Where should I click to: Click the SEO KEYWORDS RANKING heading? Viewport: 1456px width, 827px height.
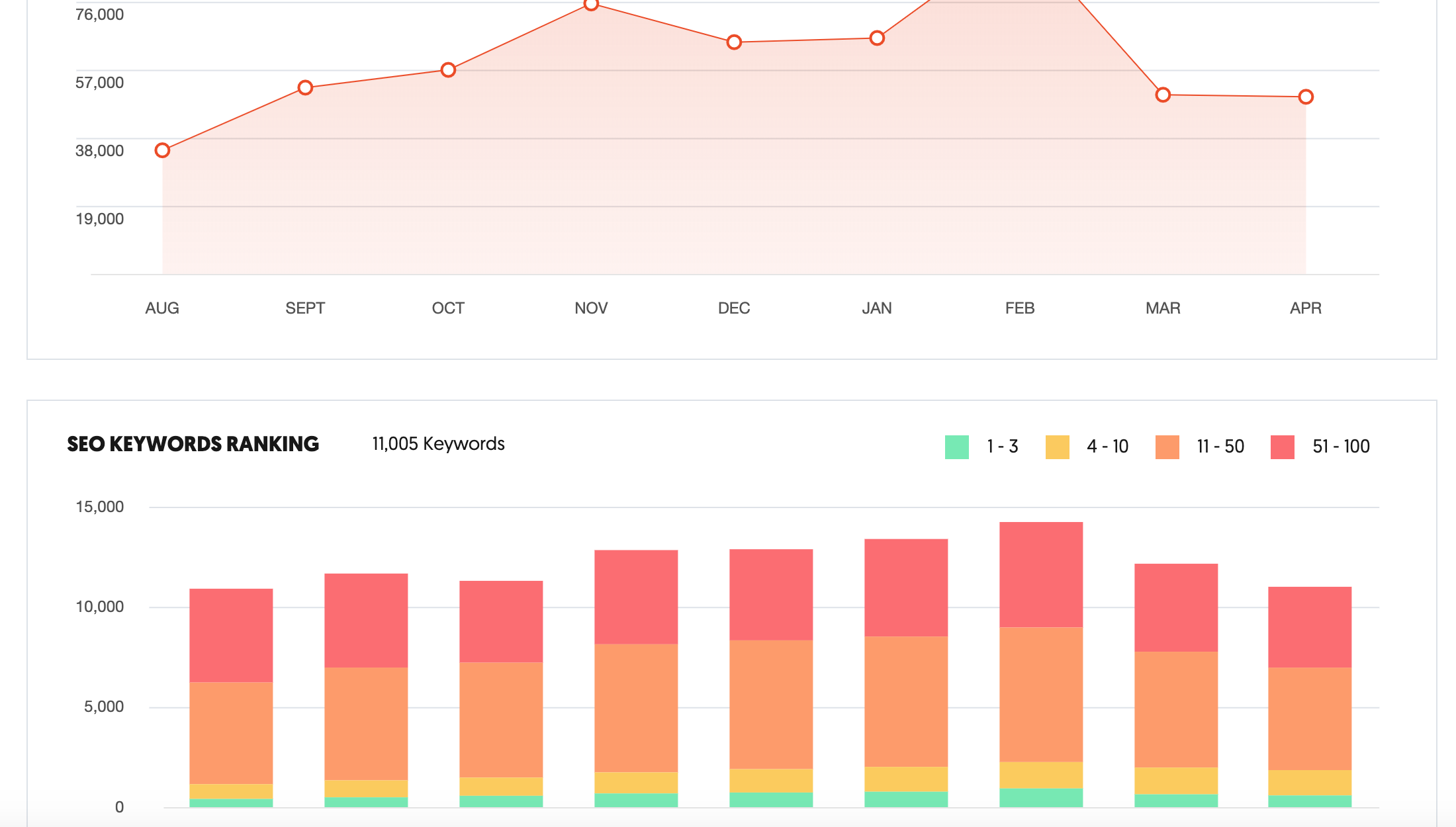click(x=193, y=444)
